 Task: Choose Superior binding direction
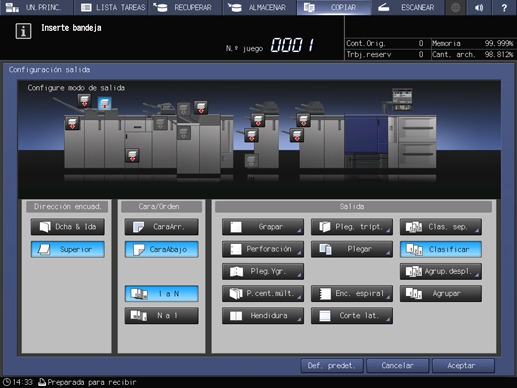pos(68,249)
